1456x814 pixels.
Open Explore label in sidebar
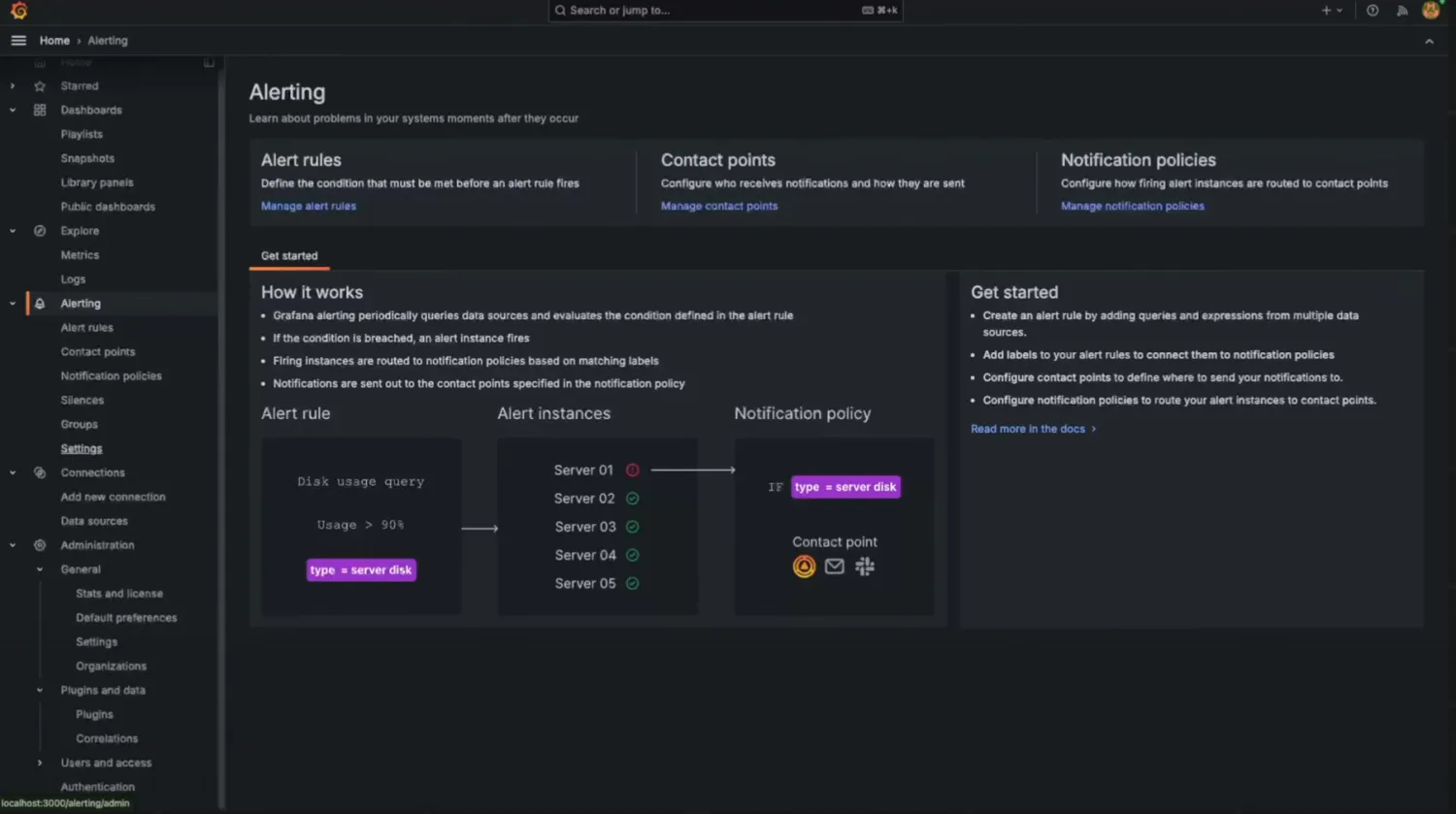pyautogui.click(x=80, y=231)
